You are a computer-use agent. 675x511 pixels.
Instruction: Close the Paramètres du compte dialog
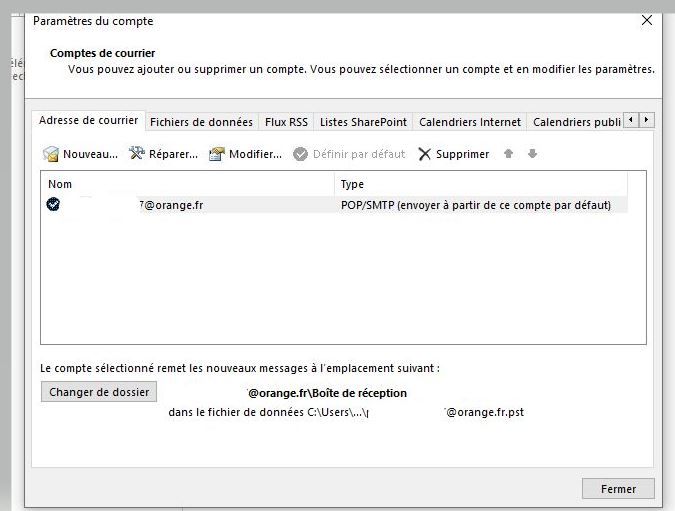[646, 20]
